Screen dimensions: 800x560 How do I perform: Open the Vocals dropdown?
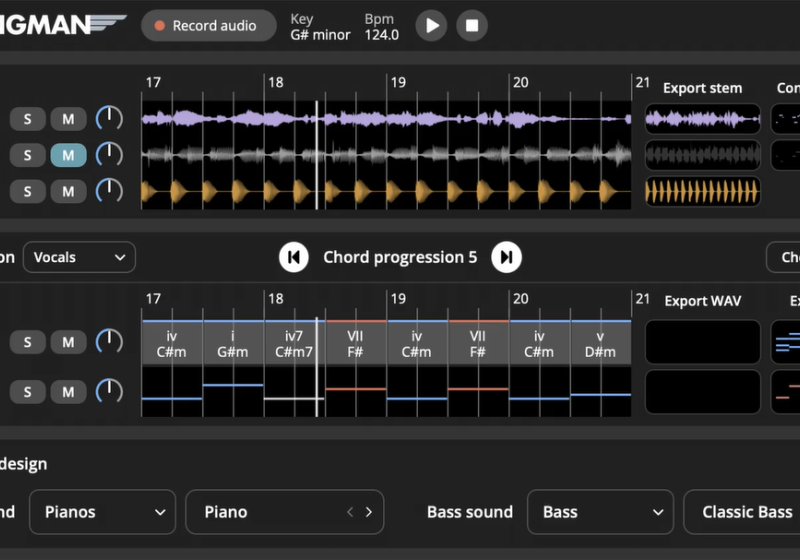tap(79, 257)
